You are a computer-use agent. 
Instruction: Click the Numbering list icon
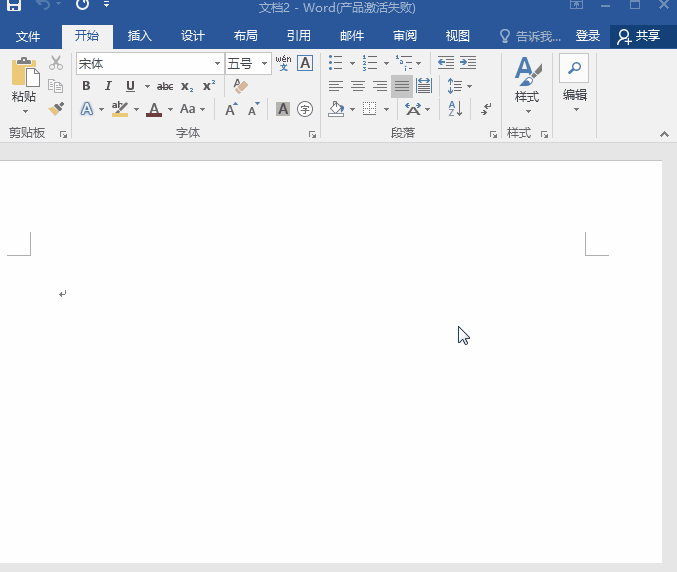(370, 63)
